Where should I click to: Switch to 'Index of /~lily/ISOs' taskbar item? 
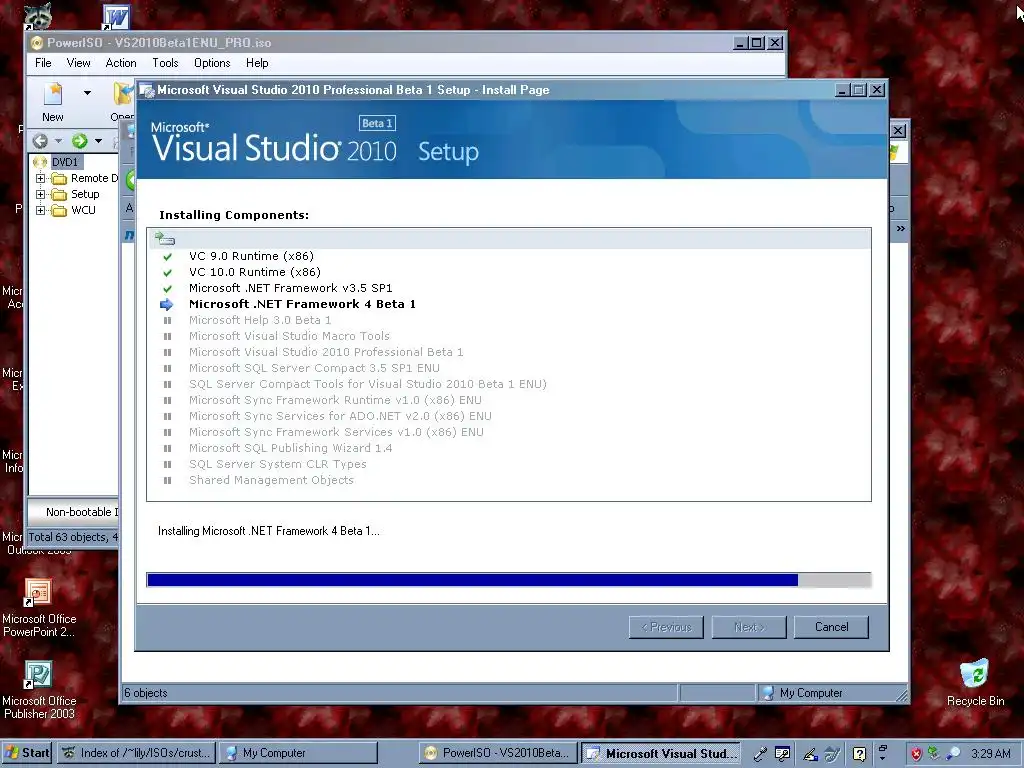point(136,753)
